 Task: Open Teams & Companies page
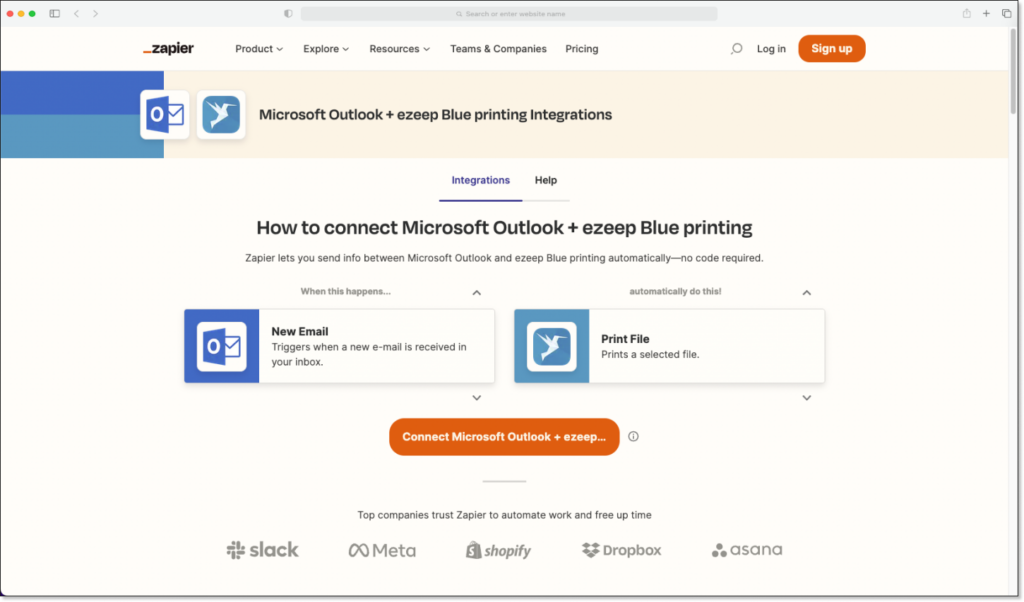(498, 49)
